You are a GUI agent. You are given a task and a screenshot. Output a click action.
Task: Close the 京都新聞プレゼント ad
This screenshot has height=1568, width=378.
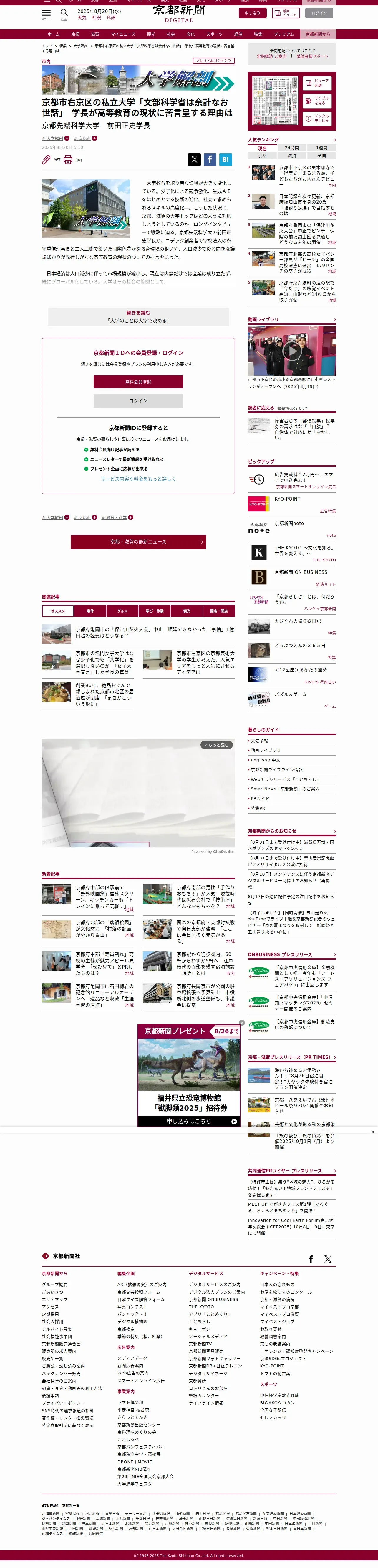click(241, 1023)
